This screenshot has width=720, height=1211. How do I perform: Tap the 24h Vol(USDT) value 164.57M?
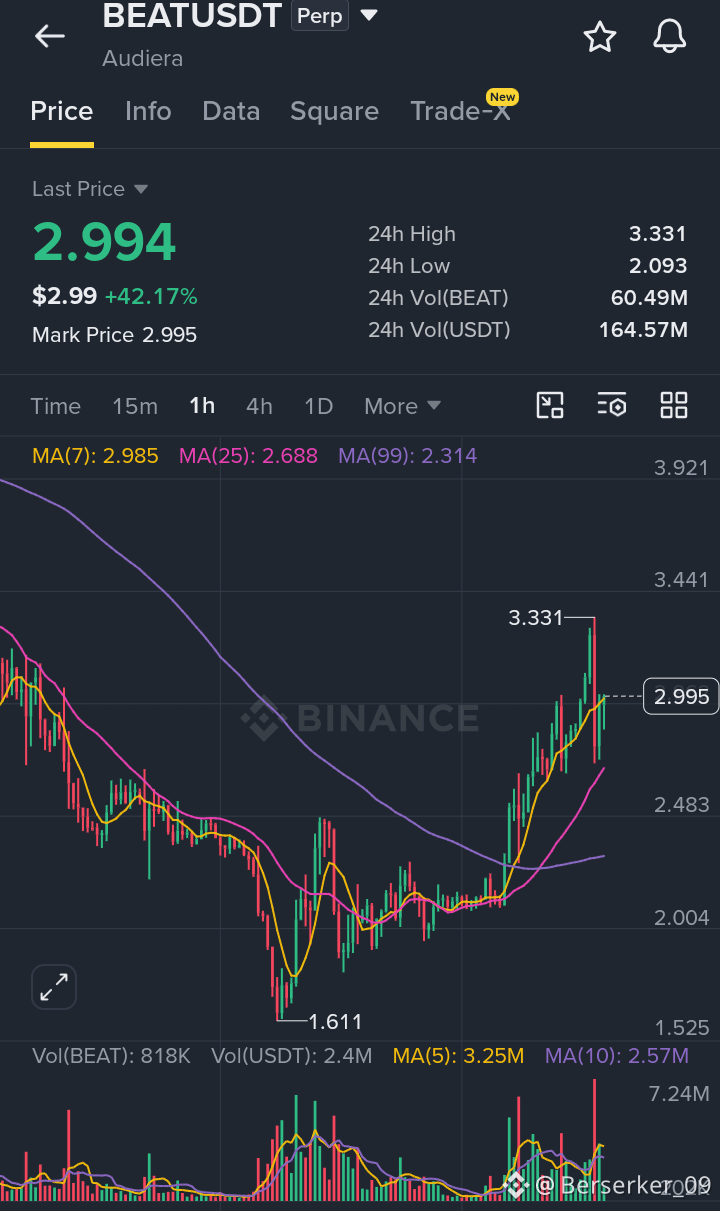pyautogui.click(x=643, y=330)
